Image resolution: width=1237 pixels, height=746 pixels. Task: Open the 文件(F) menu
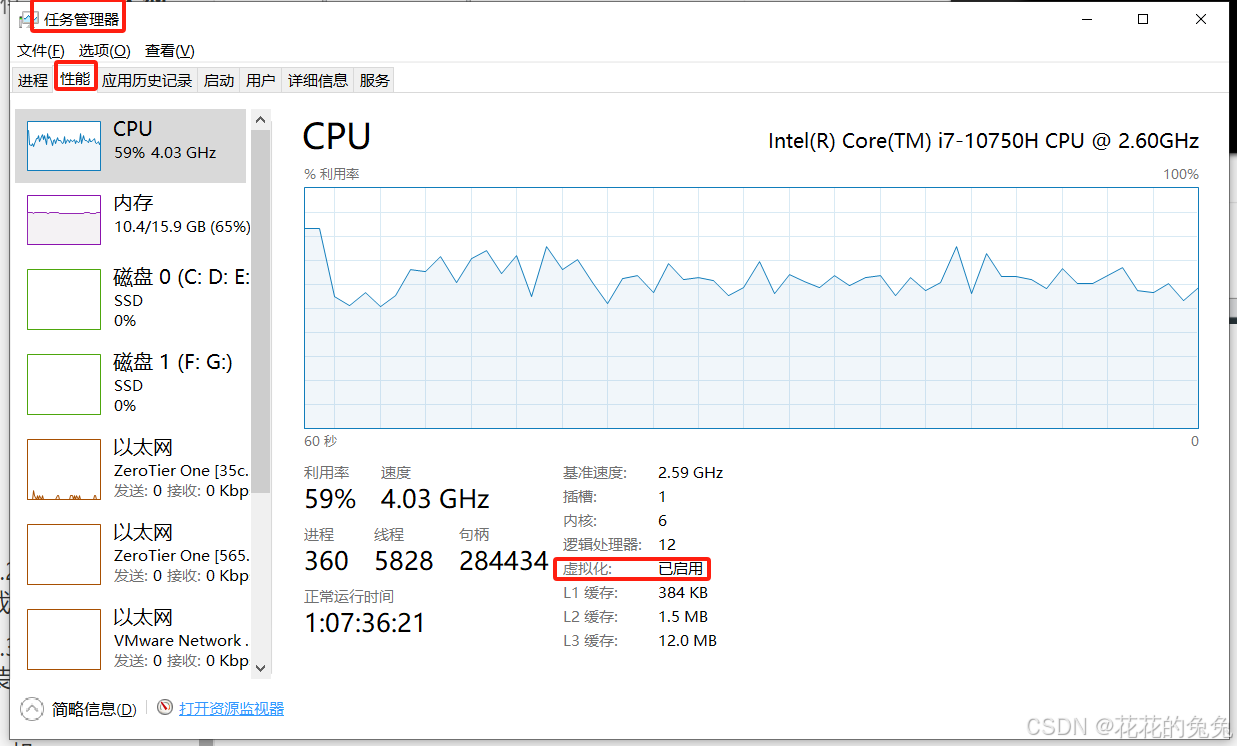(x=40, y=51)
